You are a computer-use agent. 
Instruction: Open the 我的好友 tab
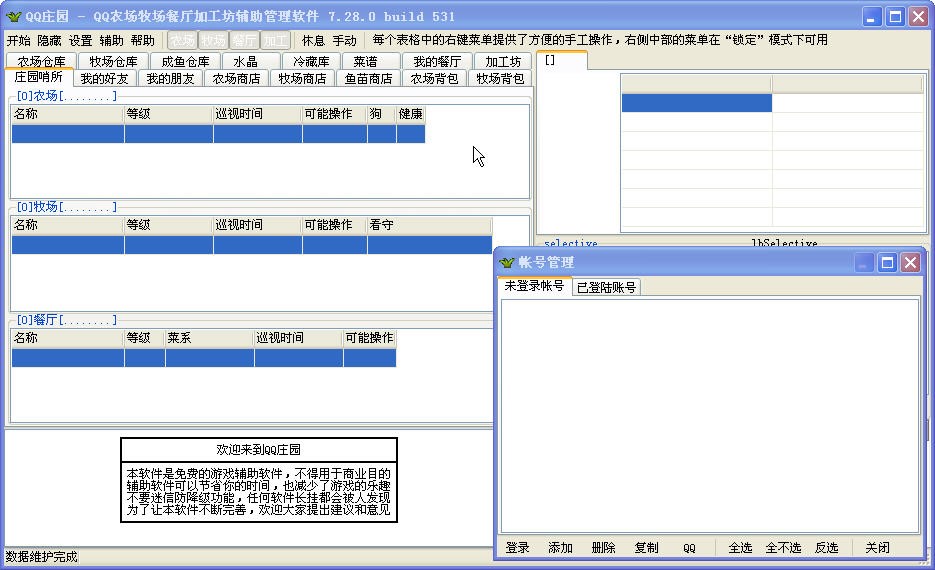[104, 79]
